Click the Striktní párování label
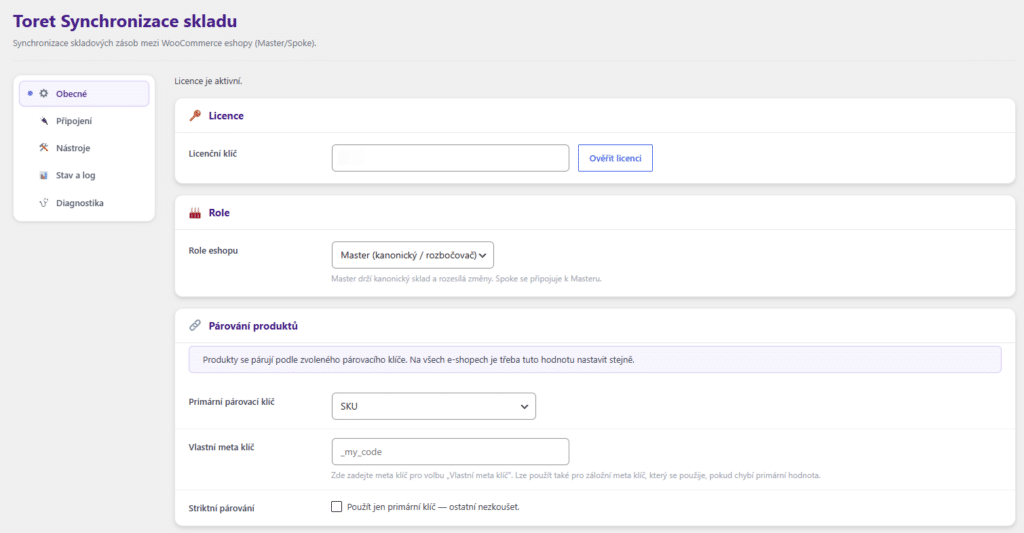 (x=221, y=508)
